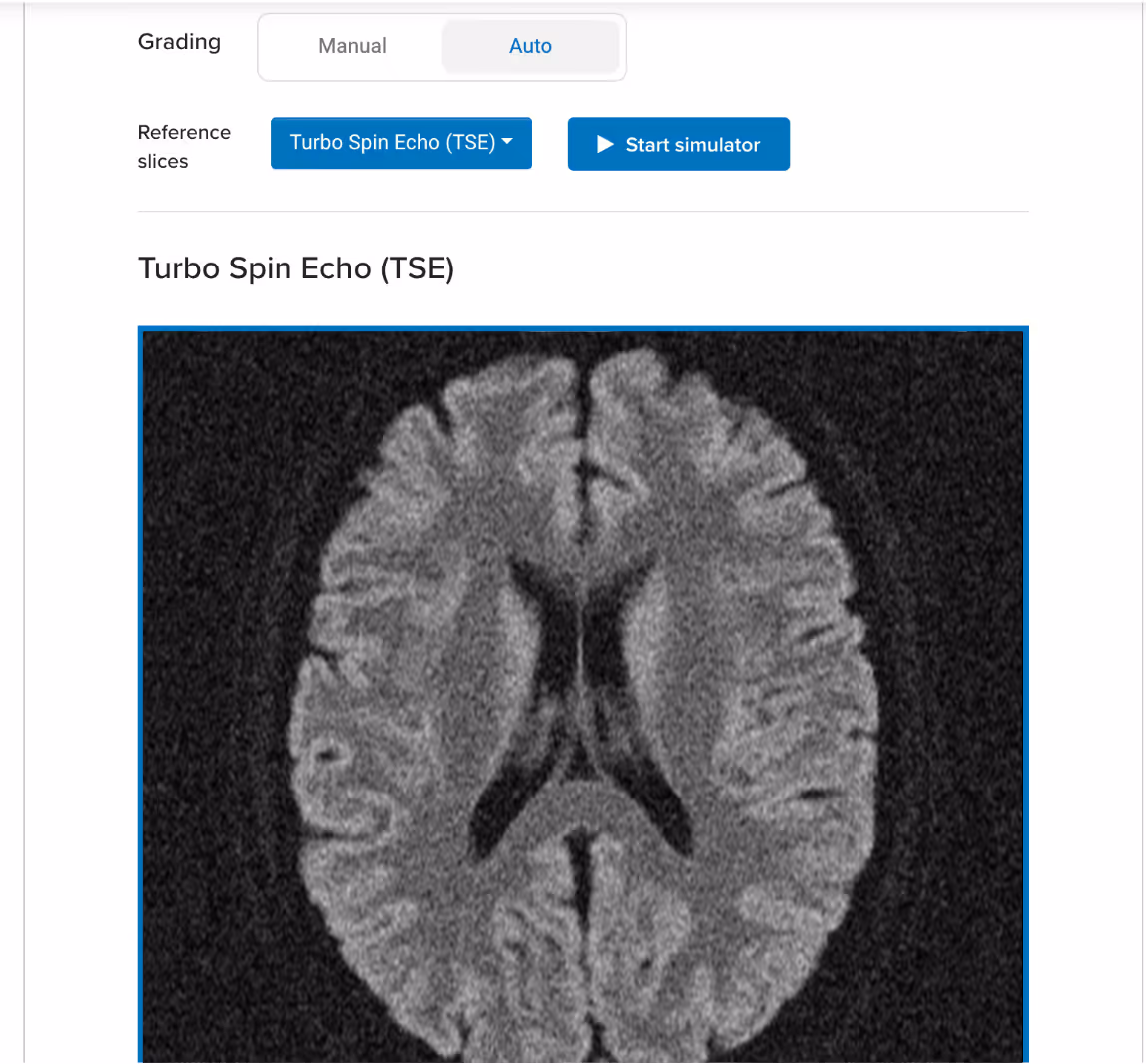Click the play icon on Start simulator
1146x1064 pixels.
tap(604, 144)
